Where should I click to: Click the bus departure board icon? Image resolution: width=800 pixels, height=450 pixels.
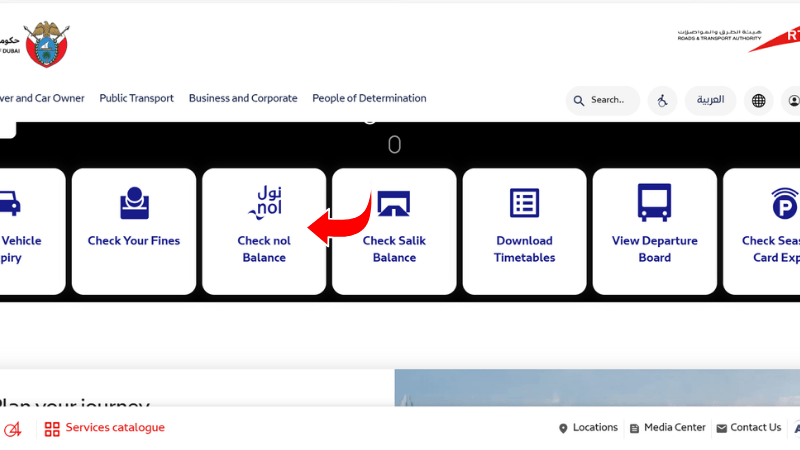pyautogui.click(x=655, y=203)
